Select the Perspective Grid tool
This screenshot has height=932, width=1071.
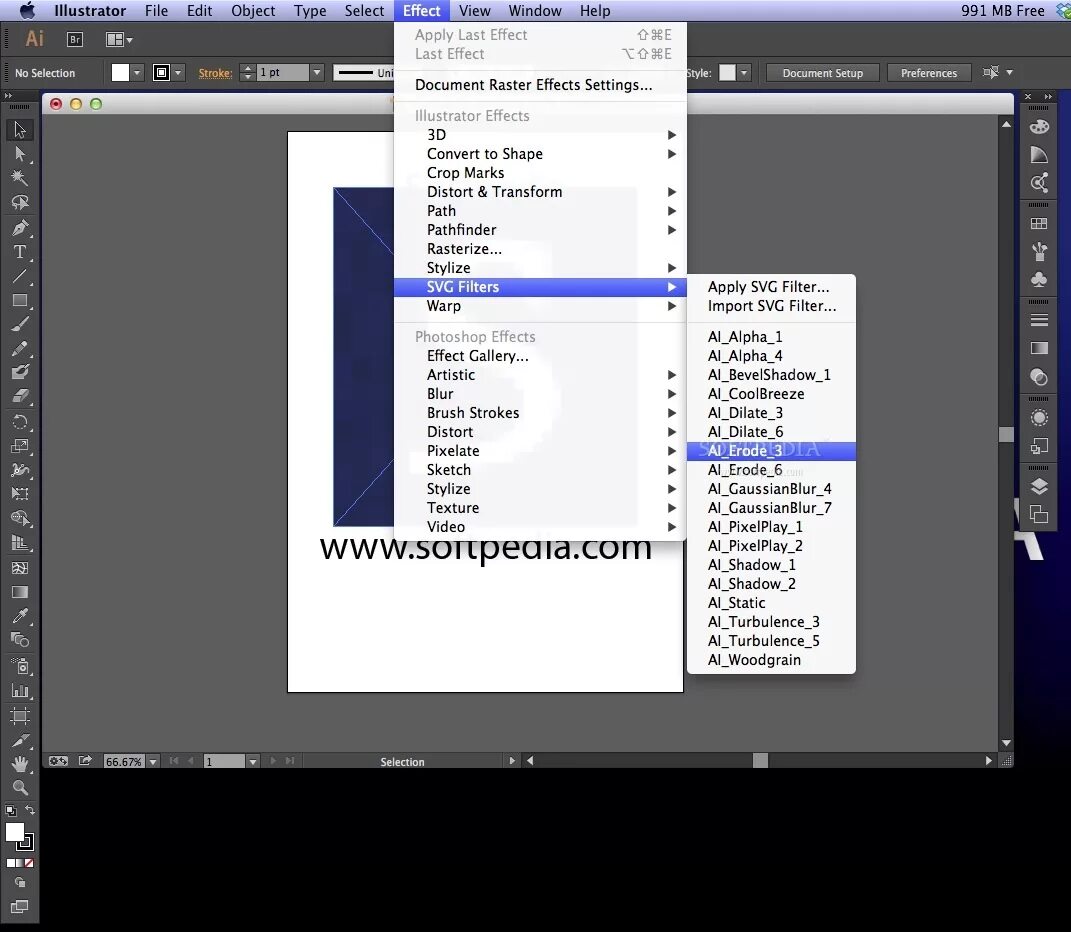pyautogui.click(x=20, y=543)
